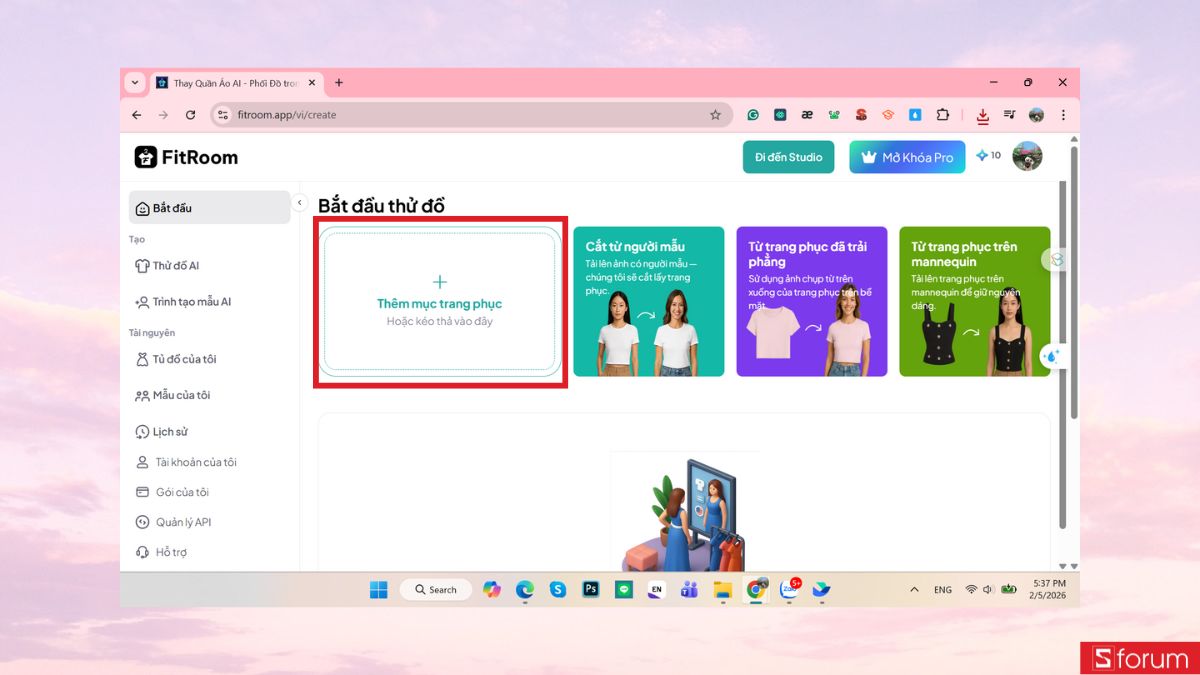1200x675 pixels.
Task: Open the tab search dropdown arrow
Action: [136, 82]
